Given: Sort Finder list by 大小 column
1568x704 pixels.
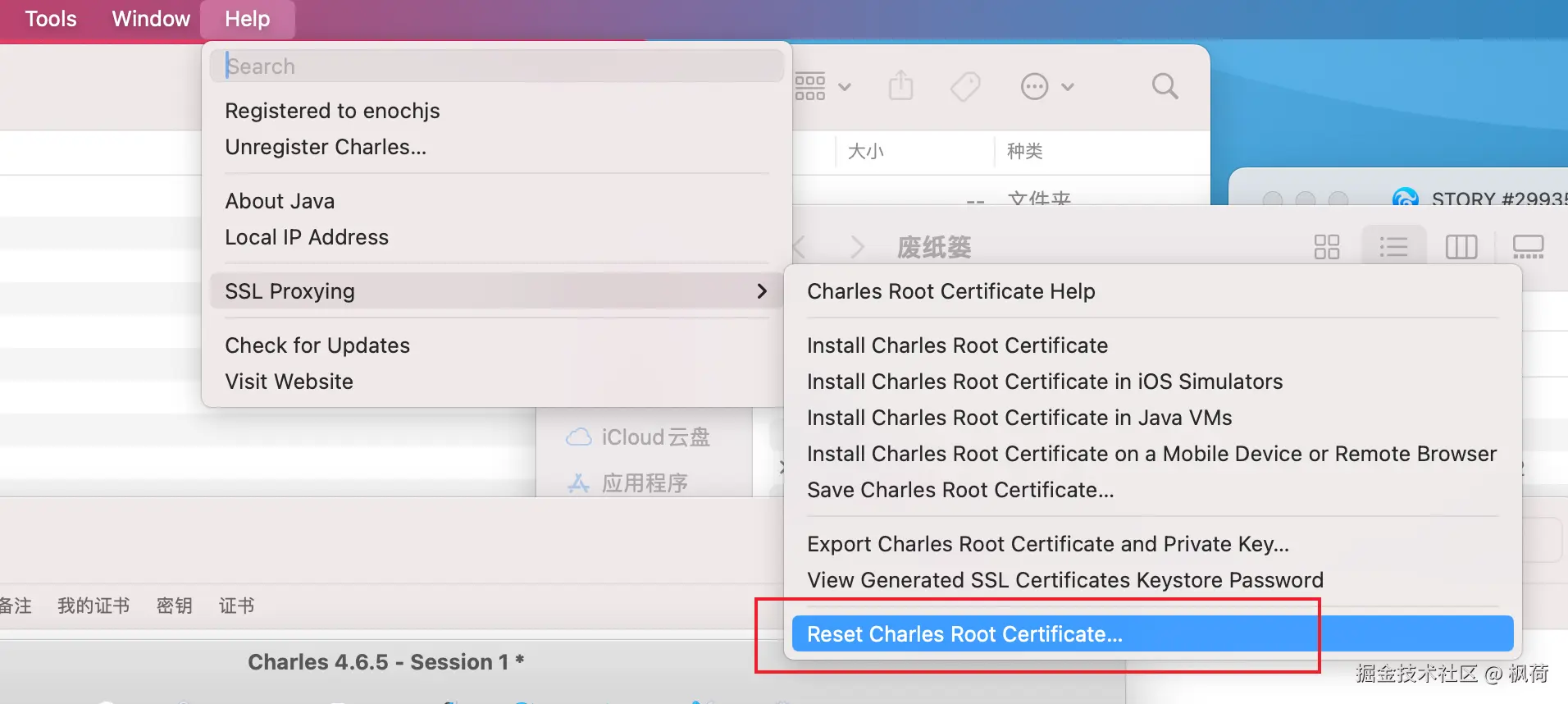Looking at the screenshot, I should tap(866, 151).
